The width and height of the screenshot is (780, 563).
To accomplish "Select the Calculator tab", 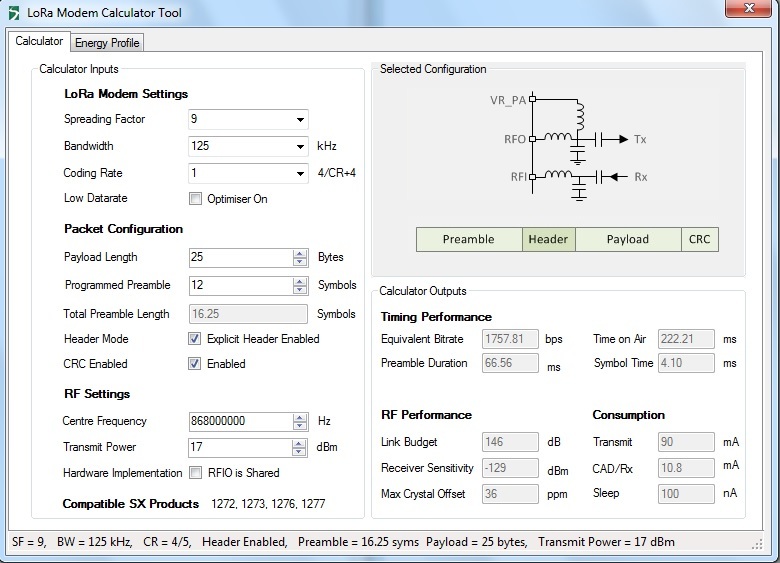I will pyautogui.click(x=40, y=42).
